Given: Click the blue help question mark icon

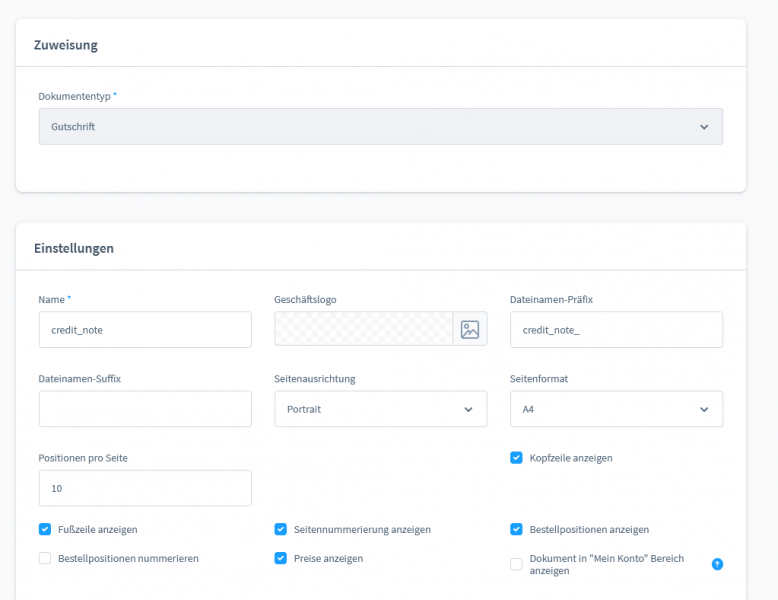Looking at the screenshot, I should 717,564.
